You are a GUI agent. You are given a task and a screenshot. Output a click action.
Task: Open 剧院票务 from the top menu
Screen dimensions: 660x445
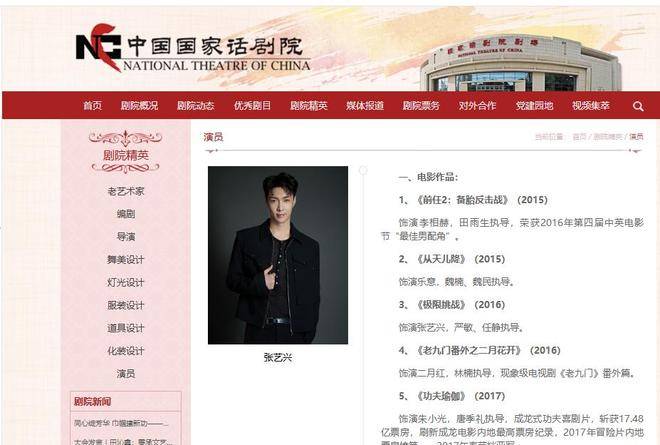[421, 106]
